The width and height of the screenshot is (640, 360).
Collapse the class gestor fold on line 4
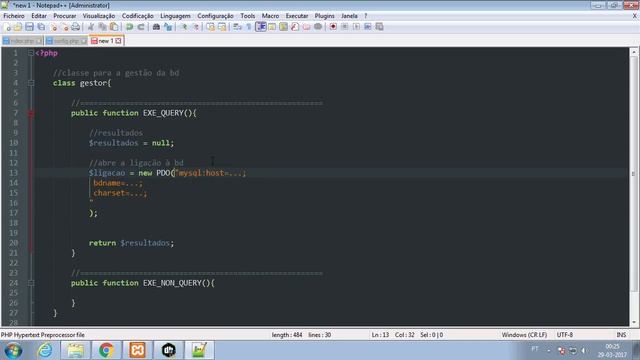click(31, 83)
